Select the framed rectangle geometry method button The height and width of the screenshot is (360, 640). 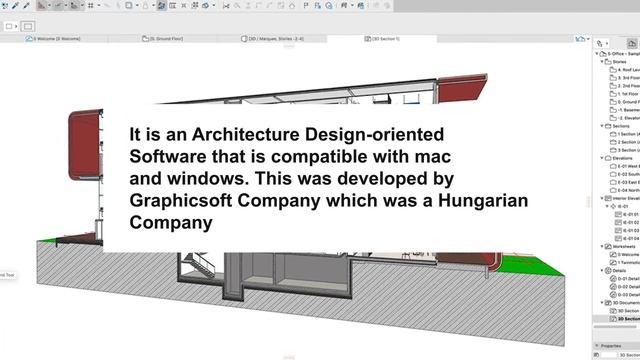(28, 27)
